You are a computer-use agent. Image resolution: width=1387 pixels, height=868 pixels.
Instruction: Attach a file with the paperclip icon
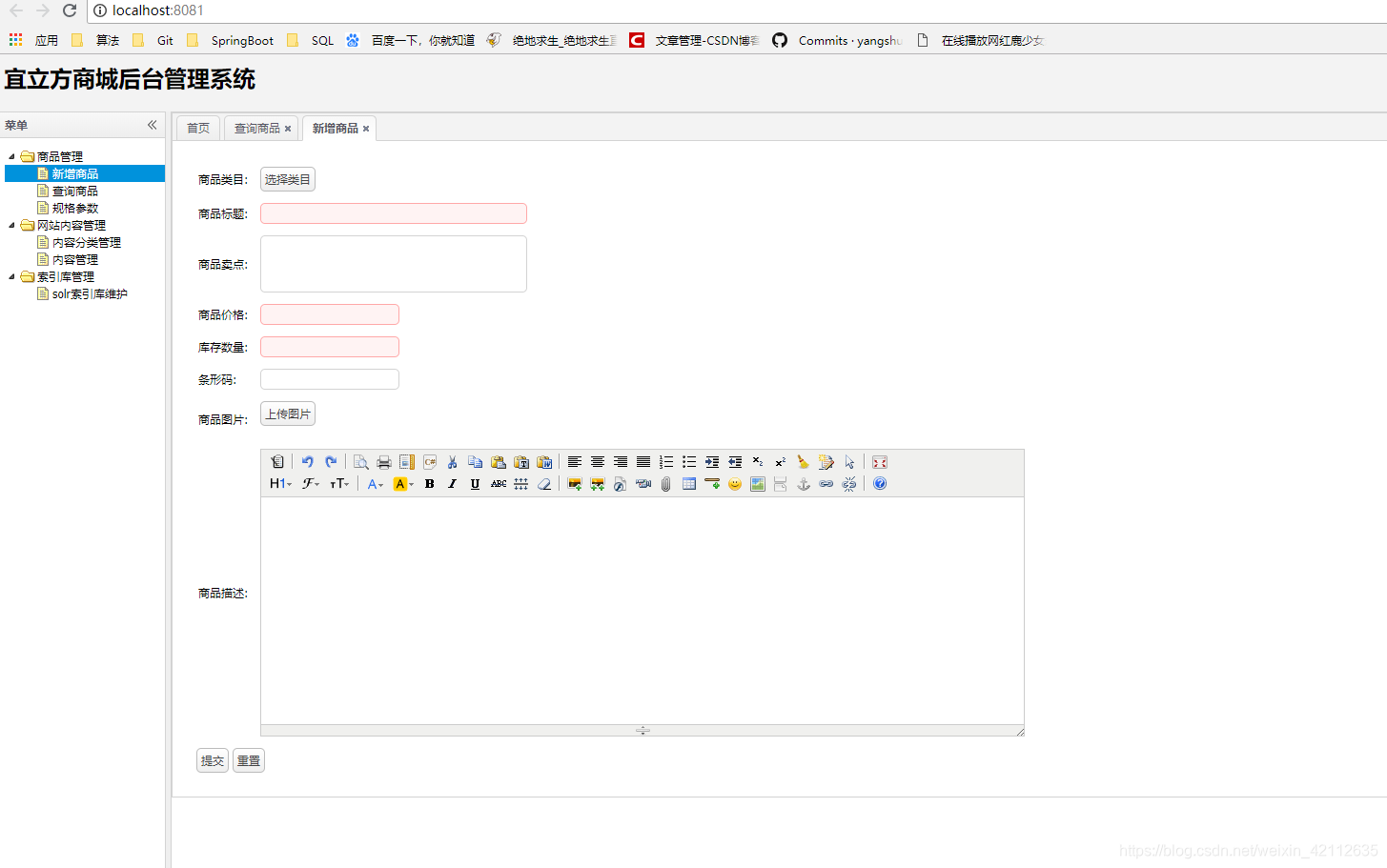[666, 484]
